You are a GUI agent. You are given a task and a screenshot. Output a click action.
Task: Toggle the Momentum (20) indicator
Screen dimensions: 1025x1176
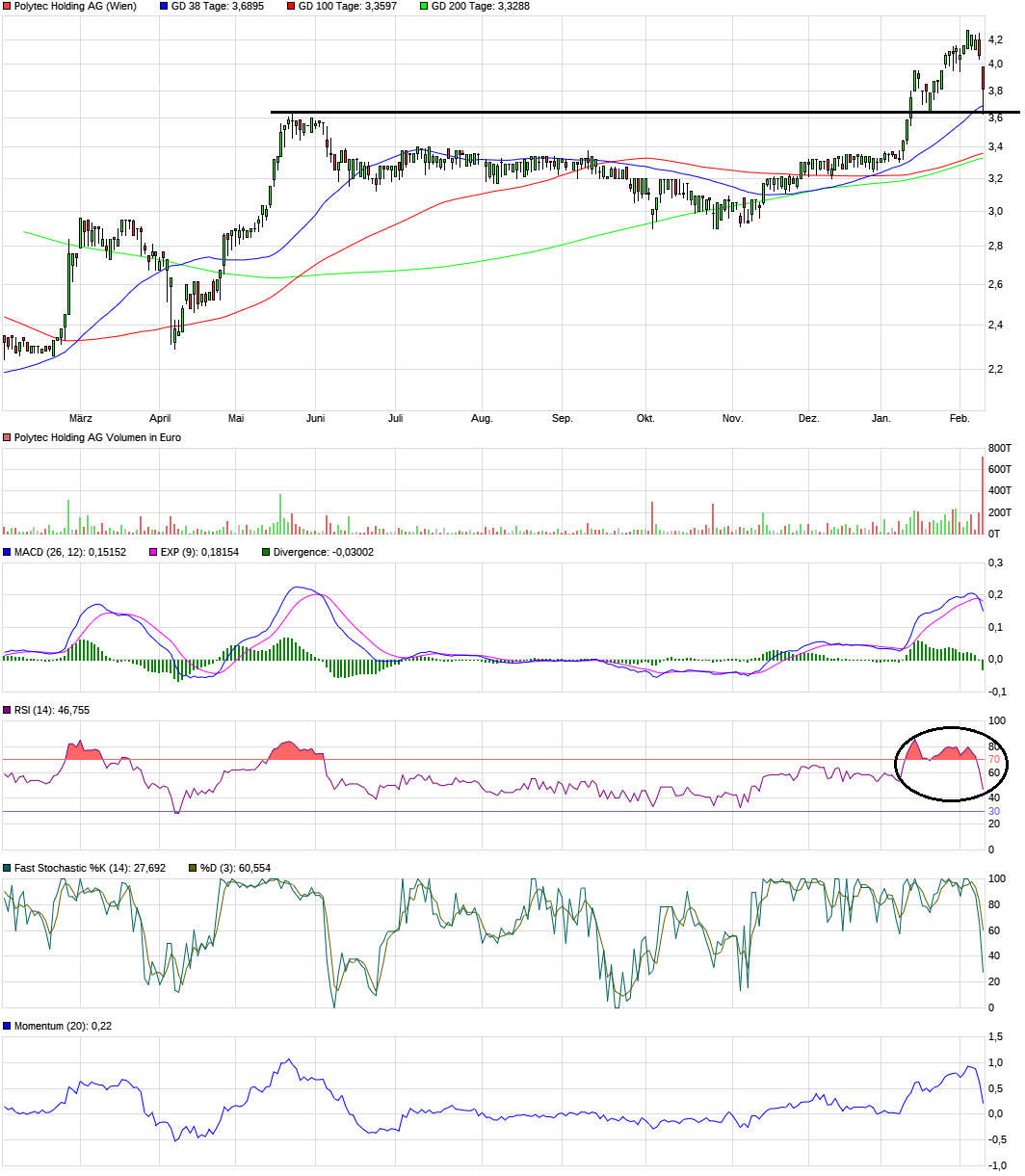pyautogui.click(x=8, y=1025)
